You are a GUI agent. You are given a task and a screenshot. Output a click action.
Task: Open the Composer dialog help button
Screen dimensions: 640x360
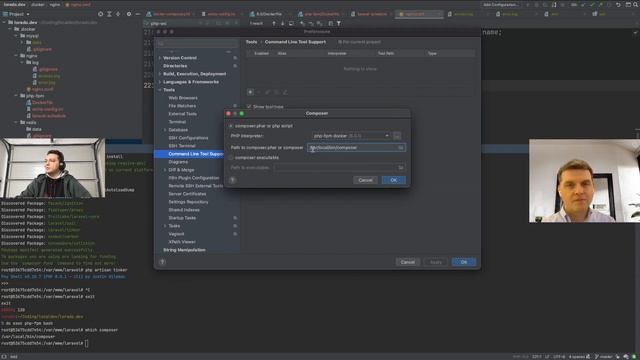233,180
